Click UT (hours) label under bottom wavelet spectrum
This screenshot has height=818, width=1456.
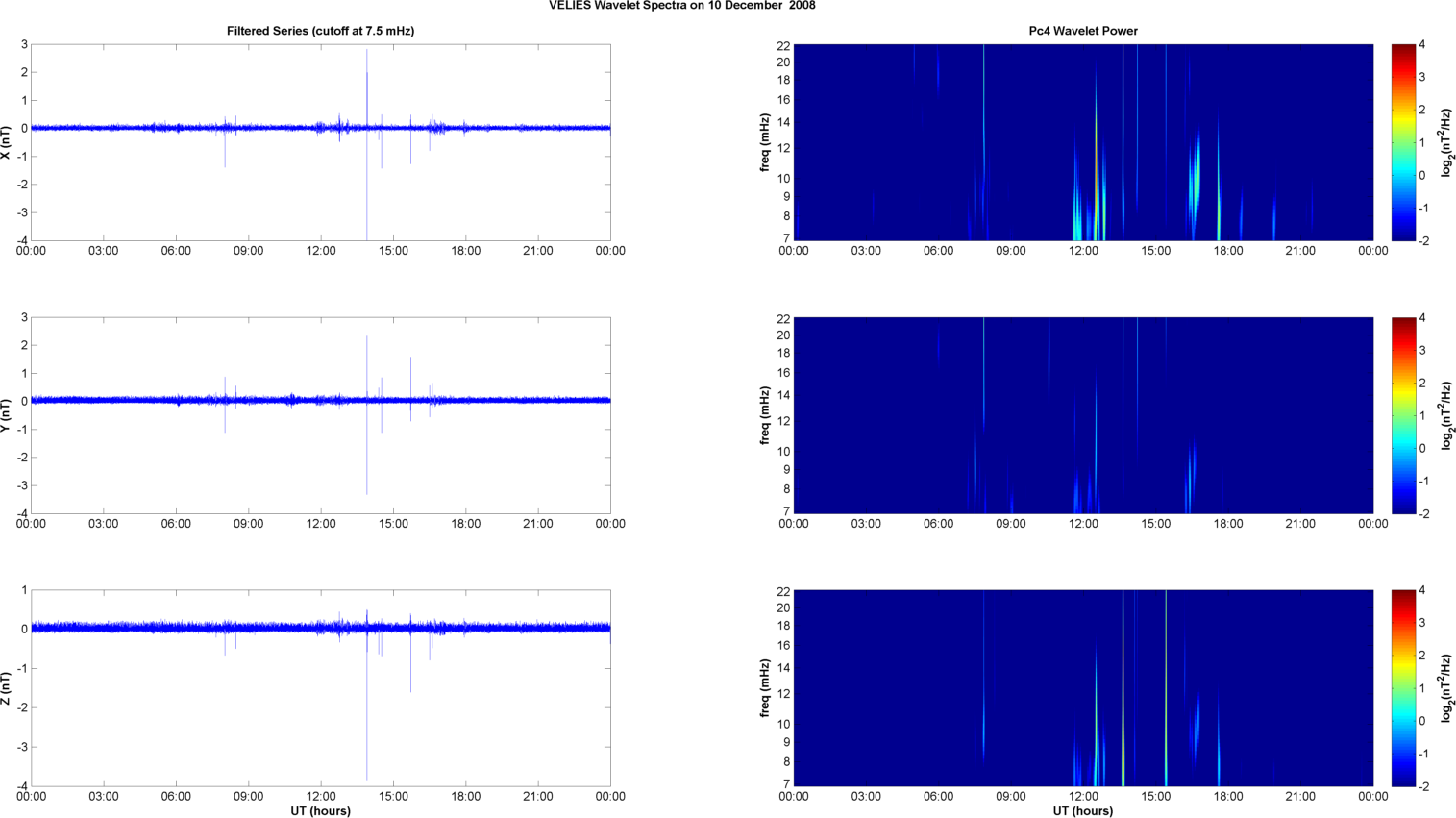point(1082,811)
